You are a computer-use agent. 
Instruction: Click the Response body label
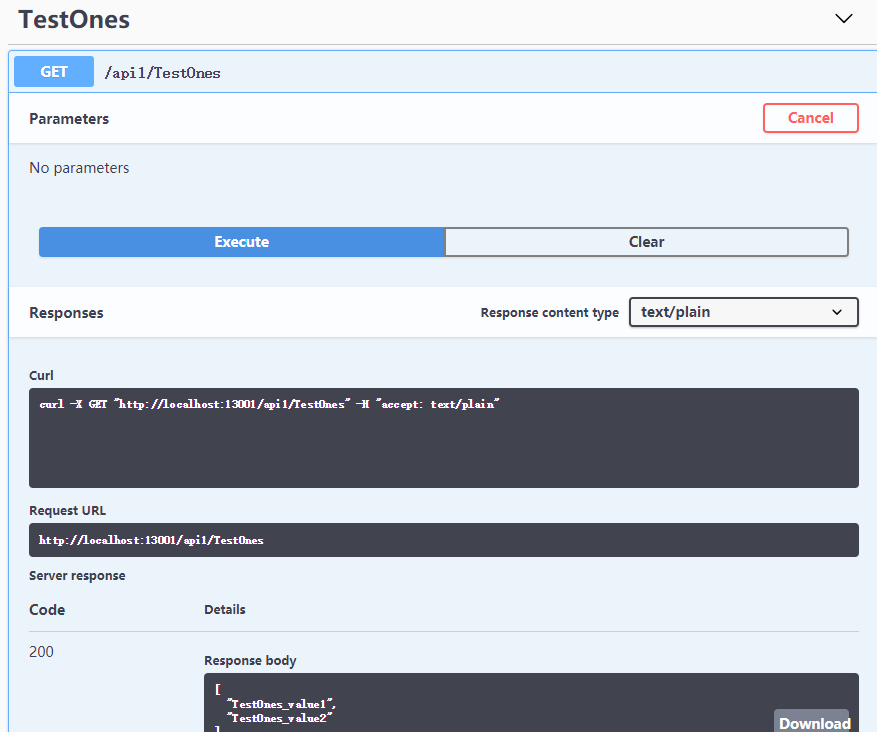(250, 661)
